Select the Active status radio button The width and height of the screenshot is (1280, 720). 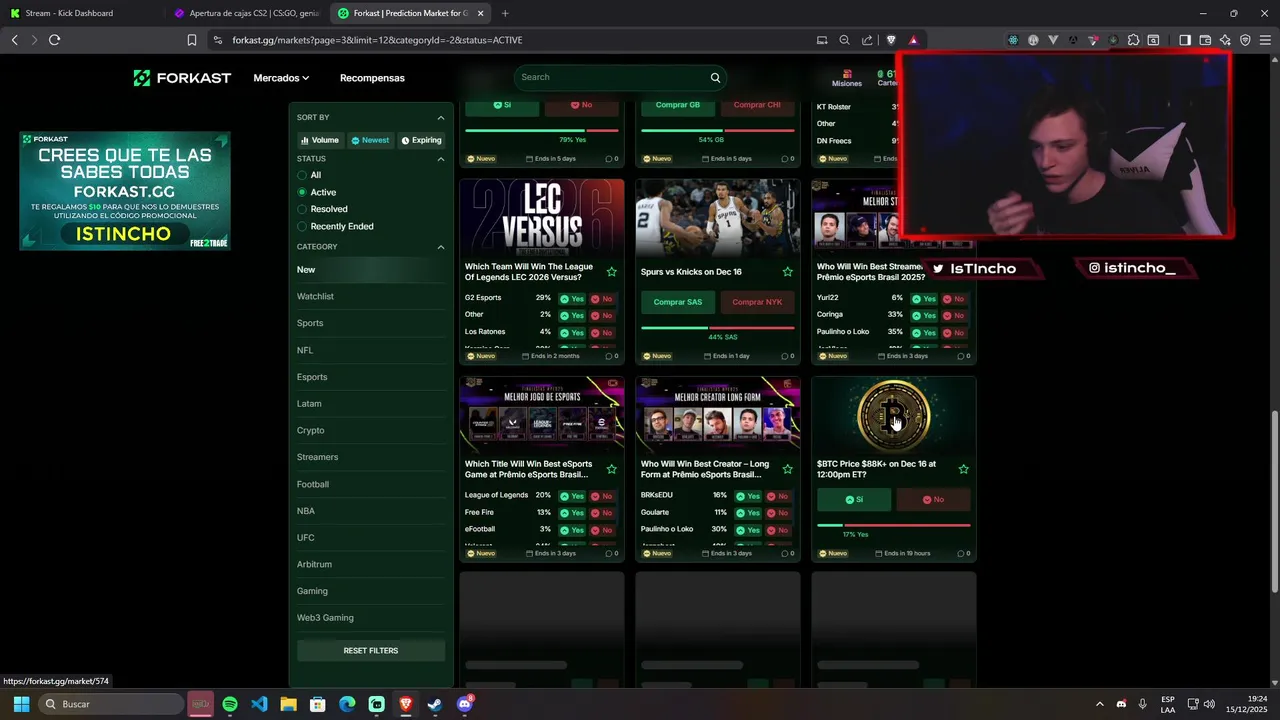pos(302,192)
